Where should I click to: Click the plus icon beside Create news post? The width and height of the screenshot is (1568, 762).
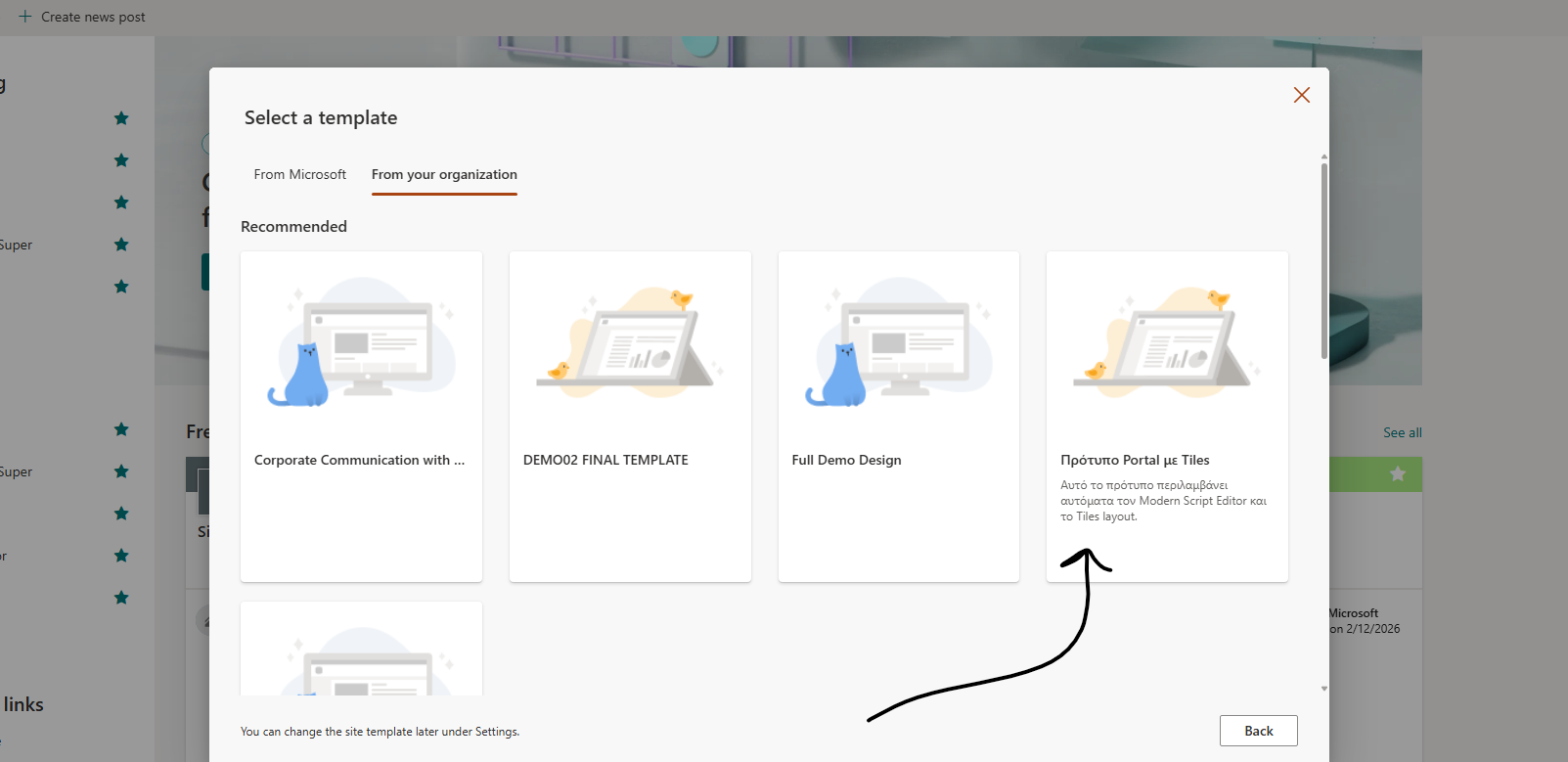(25, 17)
